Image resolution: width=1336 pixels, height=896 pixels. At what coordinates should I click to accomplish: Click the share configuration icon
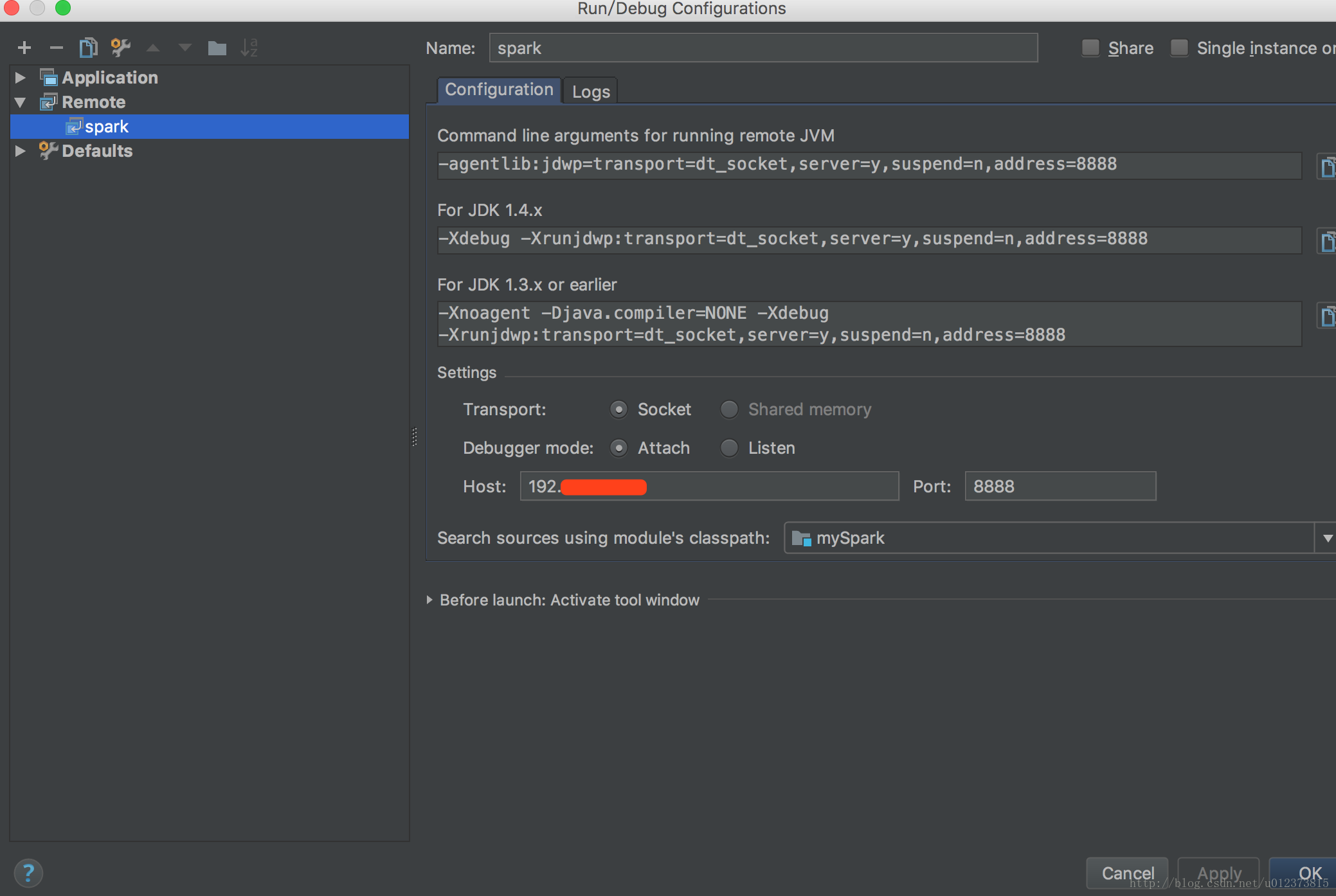[1091, 46]
